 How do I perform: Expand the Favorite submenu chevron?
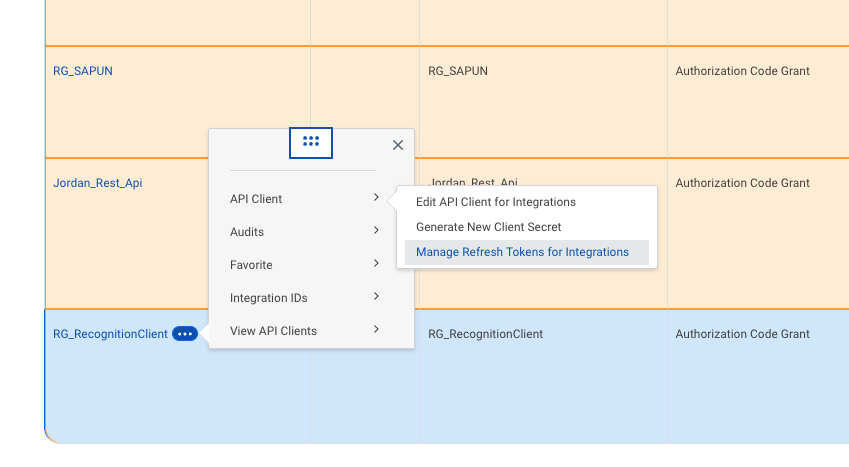376,264
